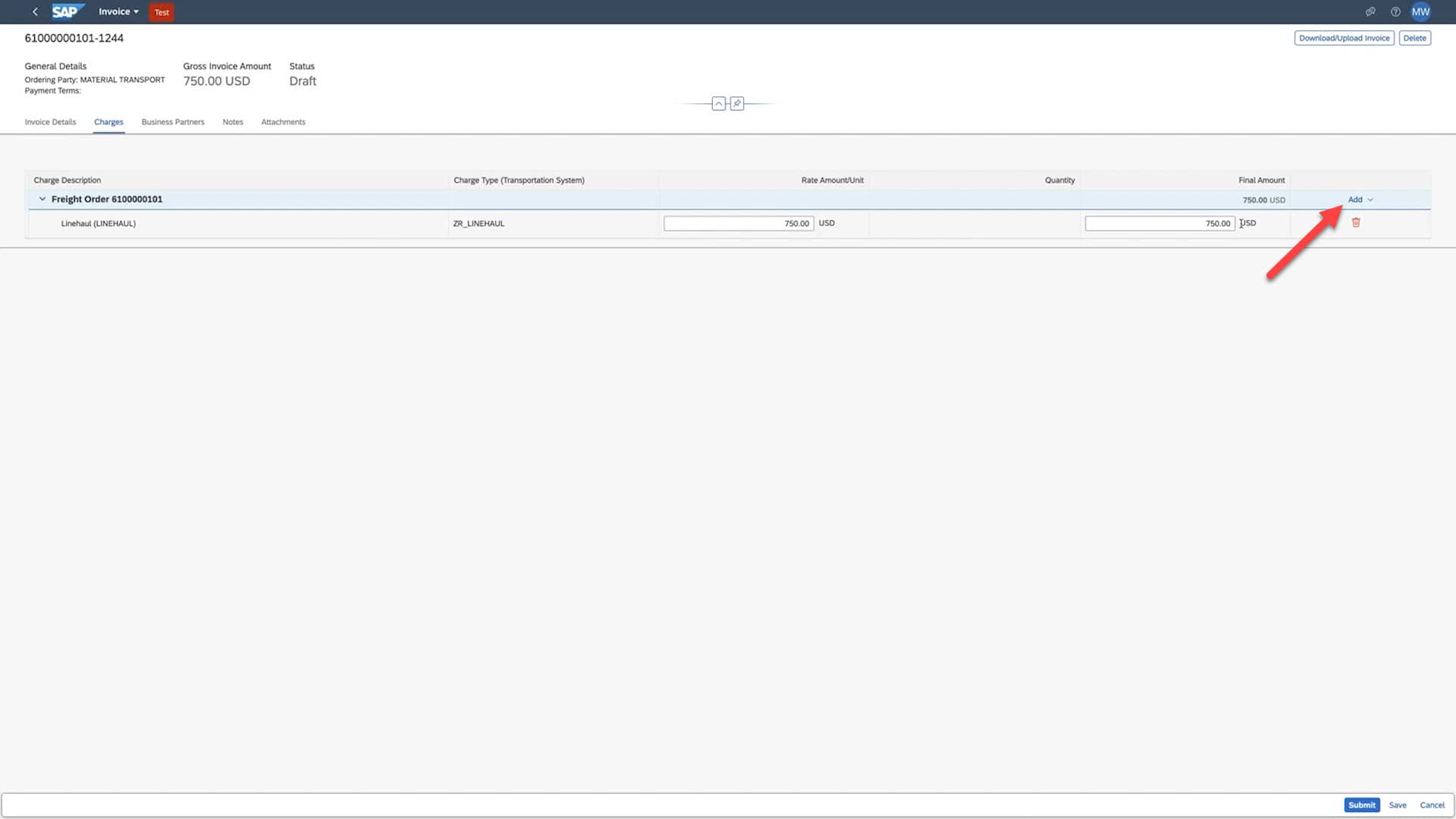Viewport: 1456px width, 819px height.
Task: Select the Charges tab
Action: pos(108,122)
